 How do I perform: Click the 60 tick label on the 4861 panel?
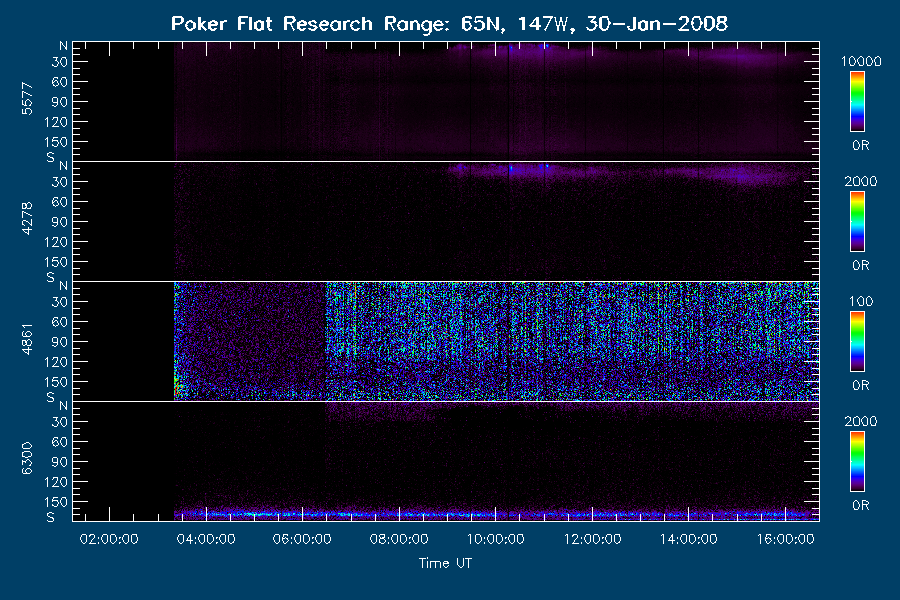(60, 322)
